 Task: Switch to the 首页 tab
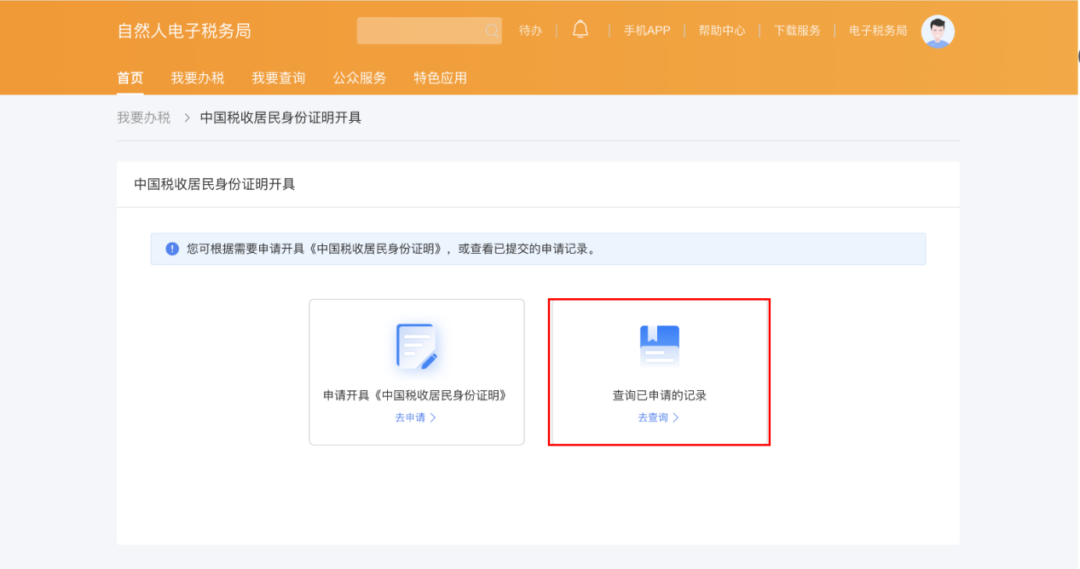(x=130, y=78)
